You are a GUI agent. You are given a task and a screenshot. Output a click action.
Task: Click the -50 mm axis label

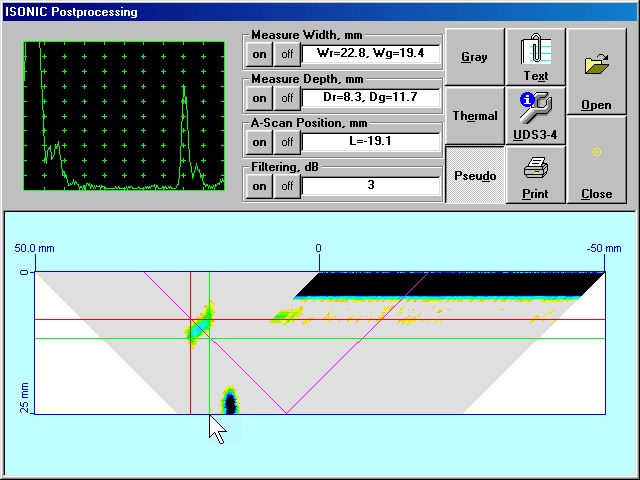[604, 248]
